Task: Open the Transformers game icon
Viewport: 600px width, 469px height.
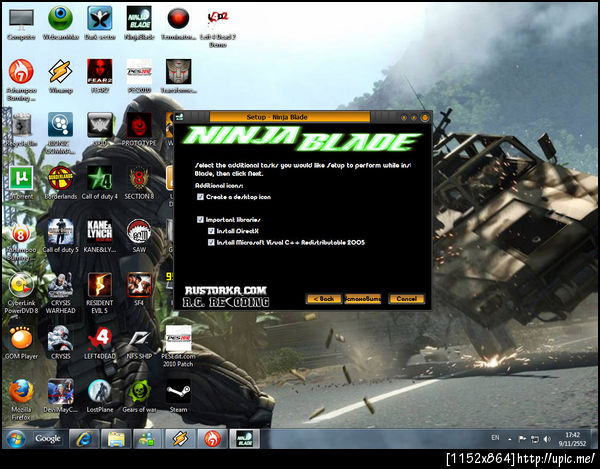Action: click(178, 76)
